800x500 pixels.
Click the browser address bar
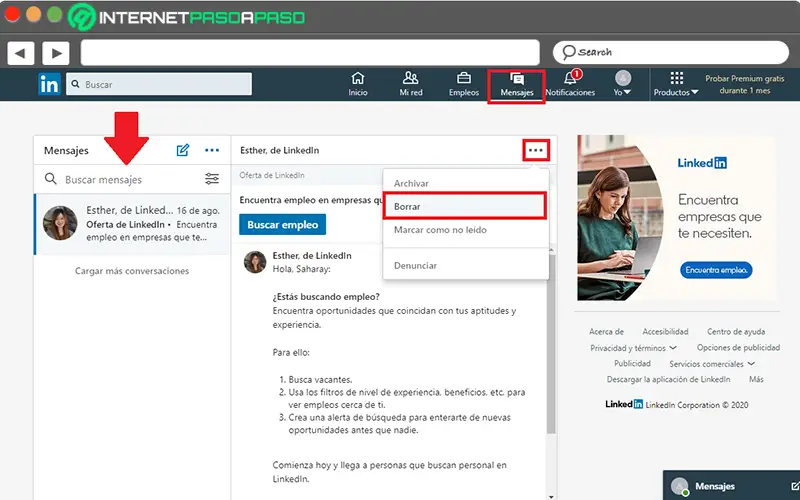[x=310, y=53]
